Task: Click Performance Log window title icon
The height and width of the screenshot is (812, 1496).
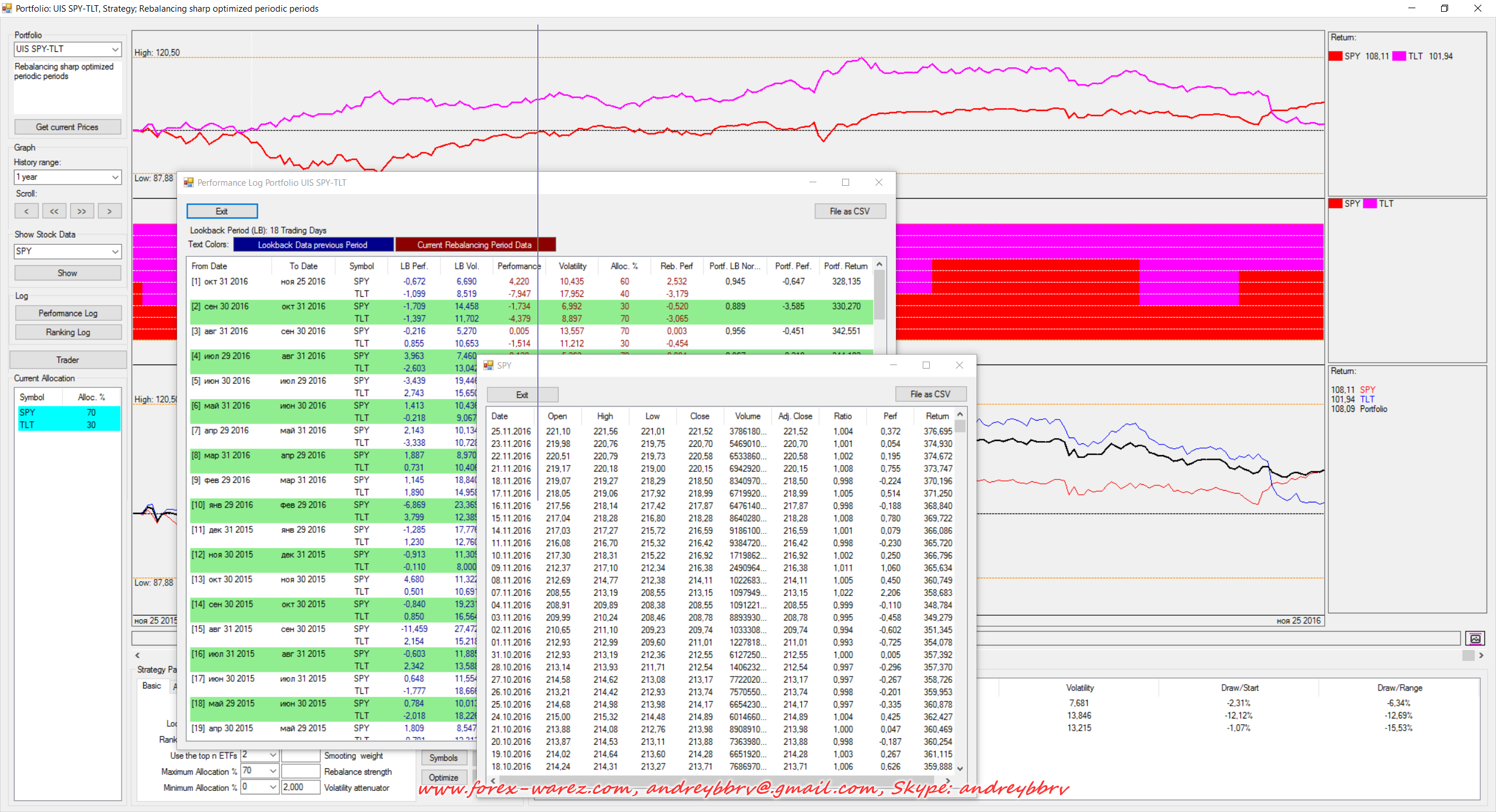Action: coord(189,182)
